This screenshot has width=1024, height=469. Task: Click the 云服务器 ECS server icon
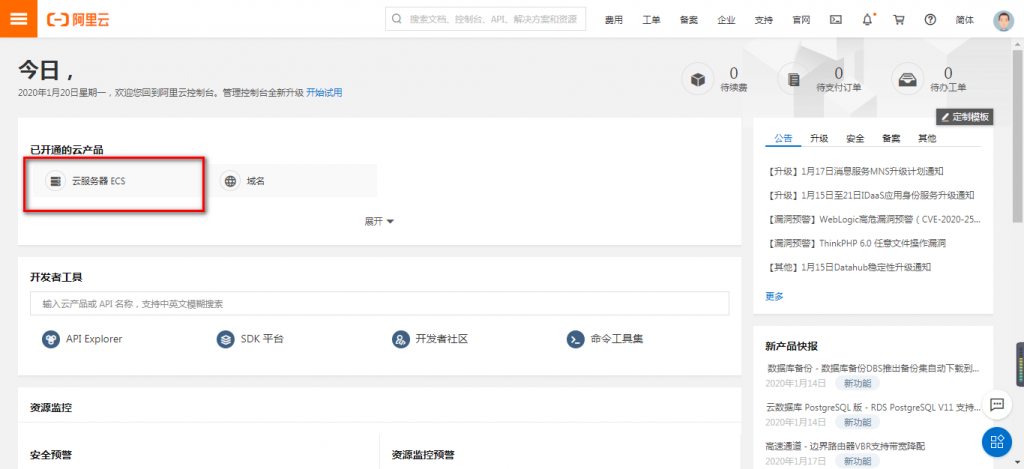56,181
